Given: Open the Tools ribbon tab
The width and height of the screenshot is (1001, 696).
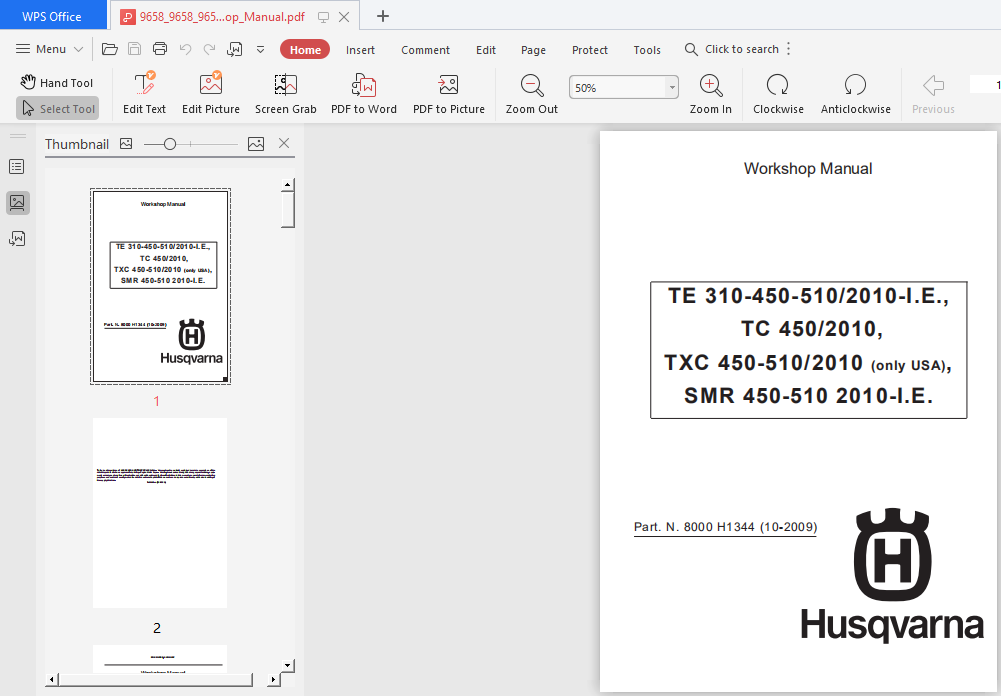Looking at the screenshot, I should pos(647,50).
